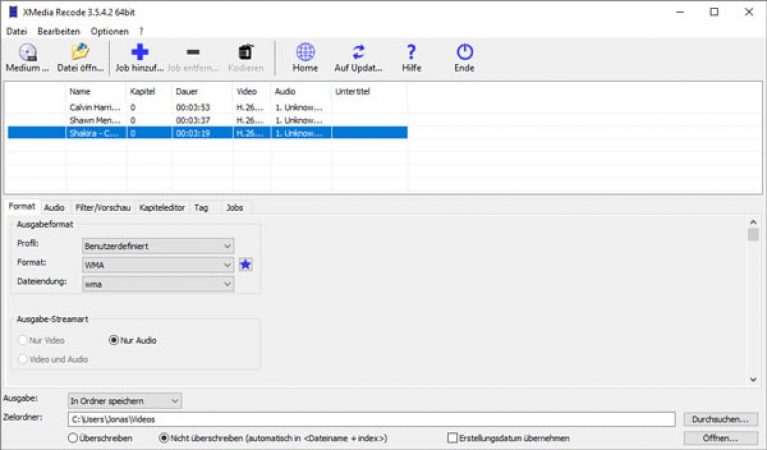The width and height of the screenshot is (767, 450).
Task: Open Hilfe question mark icon
Action: click(x=411, y=52)
